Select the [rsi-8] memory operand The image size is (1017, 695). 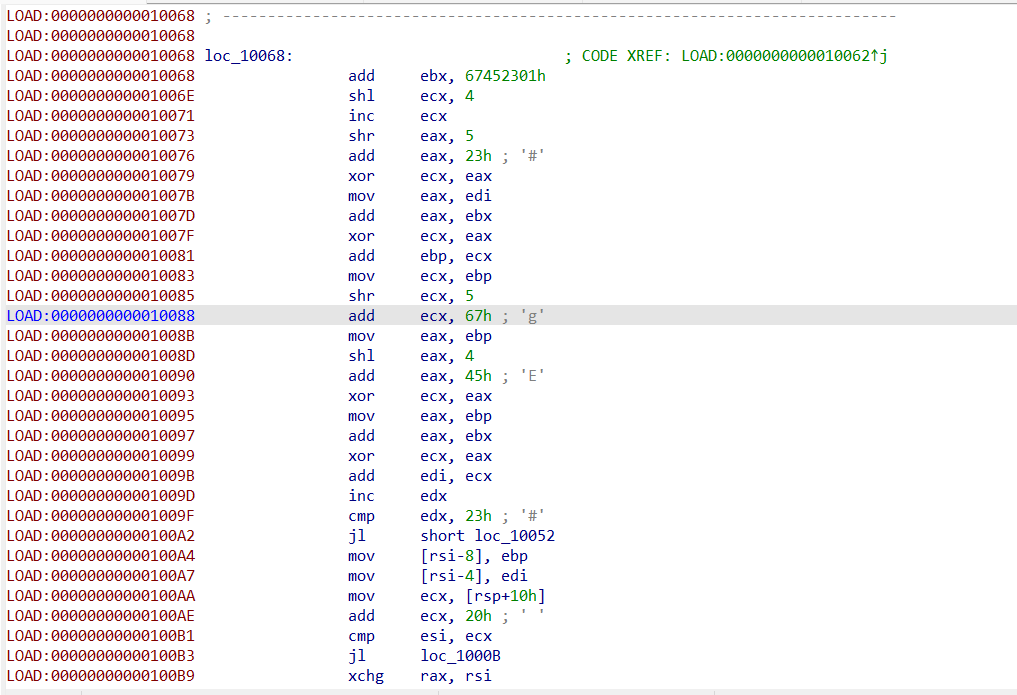point(451,556)
